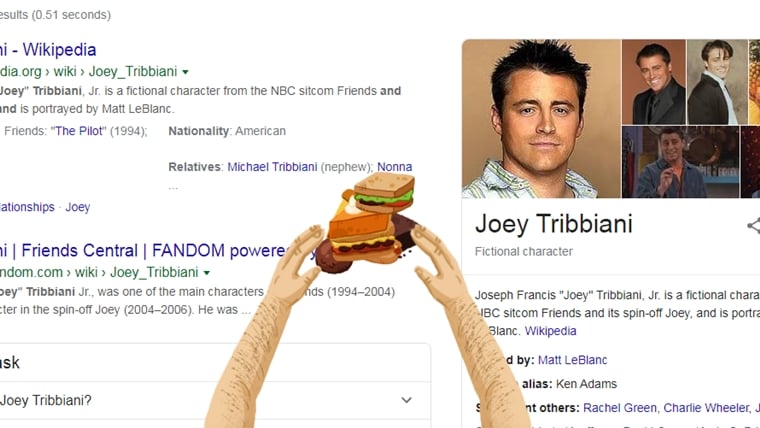The image size is (760, 428).
Task: Click the Wikipedia source link in knowledge panel
Action: click(x=550, y=331)
